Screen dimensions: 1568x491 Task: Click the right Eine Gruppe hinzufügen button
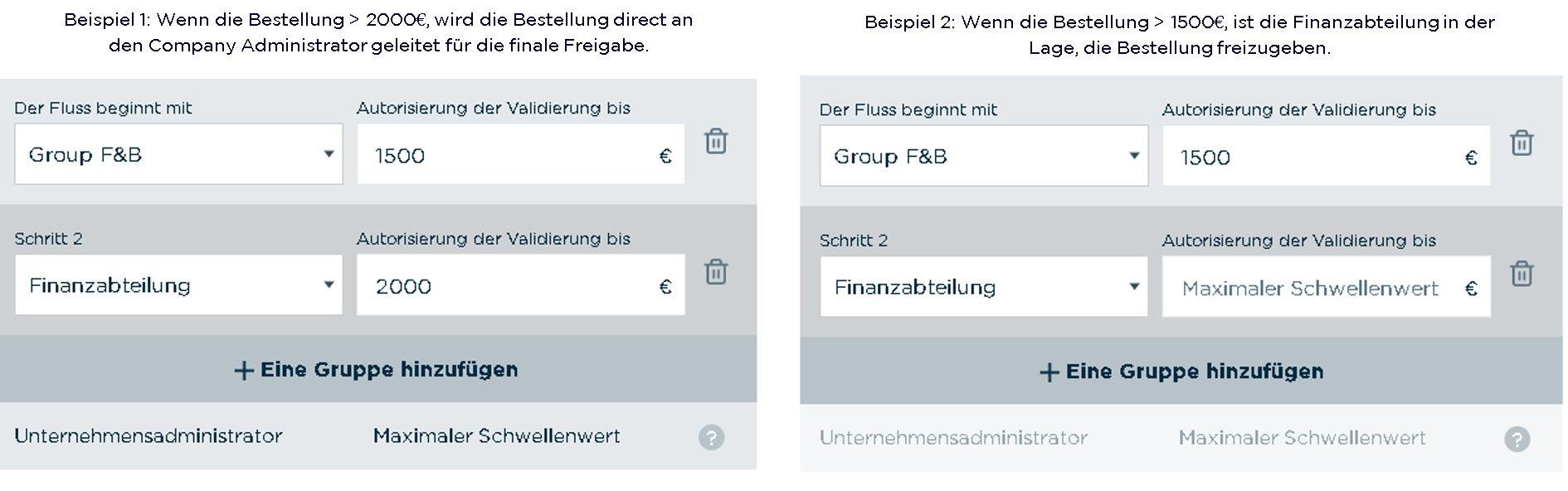click(x=1181, y=371)
